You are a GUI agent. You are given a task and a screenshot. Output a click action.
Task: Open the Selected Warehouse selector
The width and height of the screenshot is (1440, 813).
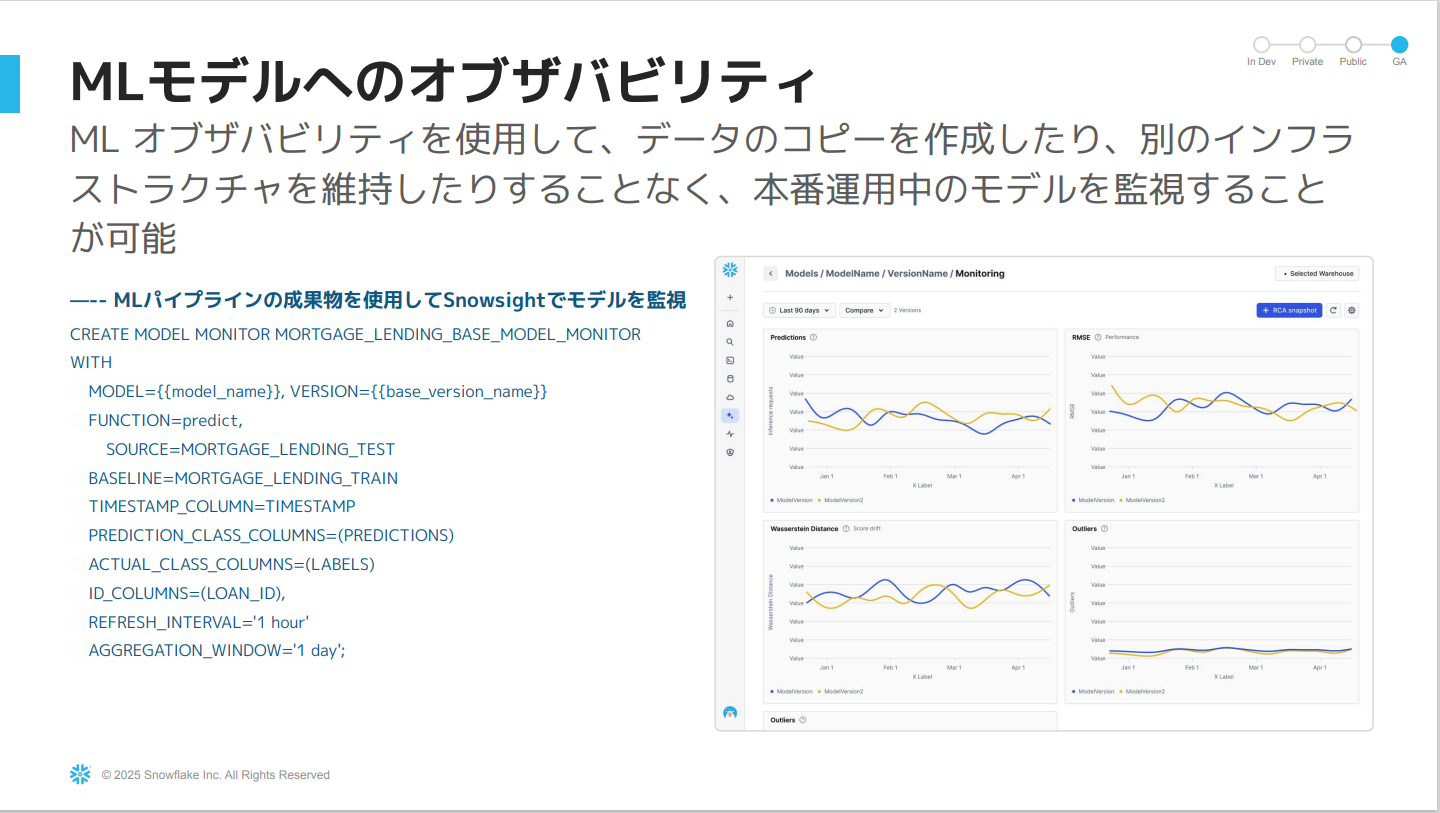pyautogui.click(x=1317, y=273)
